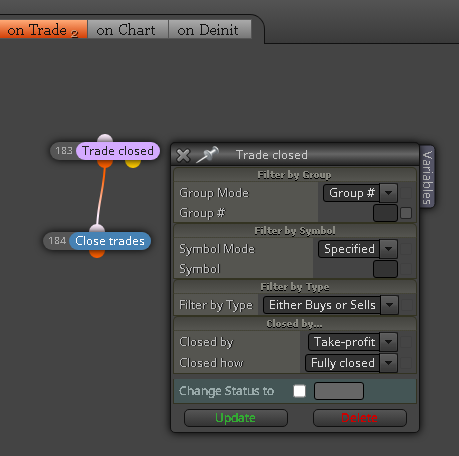Click the green Update button
The image size is (459, 456).
[x=236, y=418]
